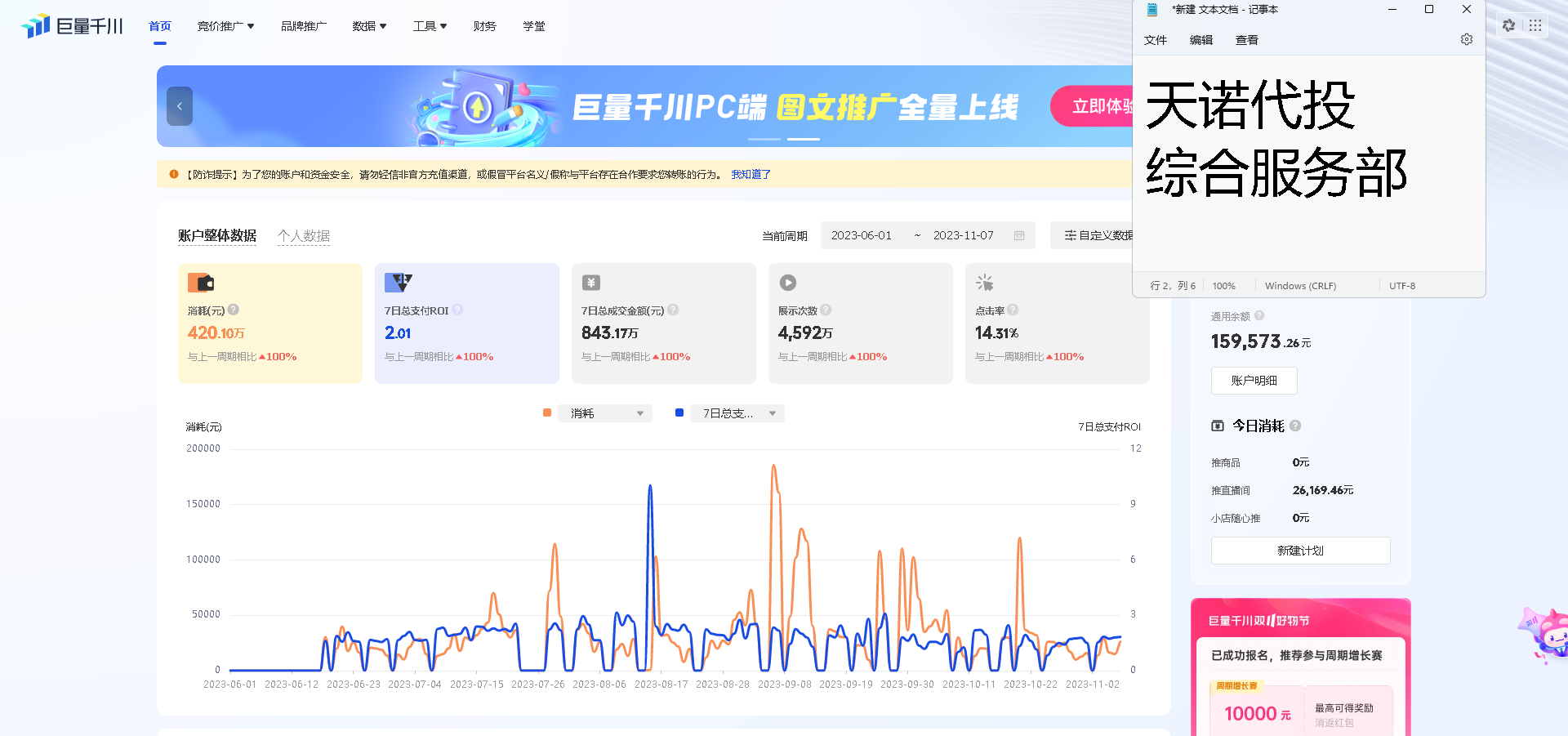The width and height of the screenshot is (1568, 736).
Task: Show help tooltip for 7日总成交金额(元)
Action: pyautogui.click(x=673, y=310)
